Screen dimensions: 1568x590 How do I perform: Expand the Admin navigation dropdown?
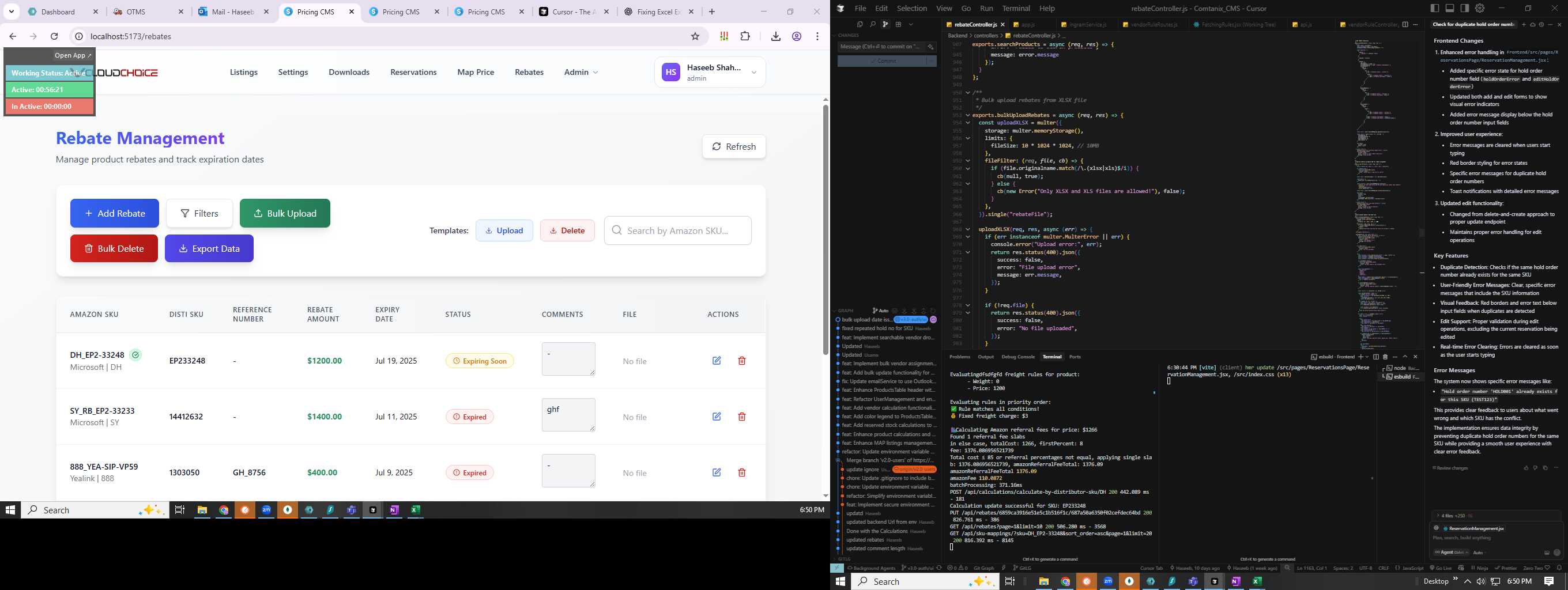(581, 73)
